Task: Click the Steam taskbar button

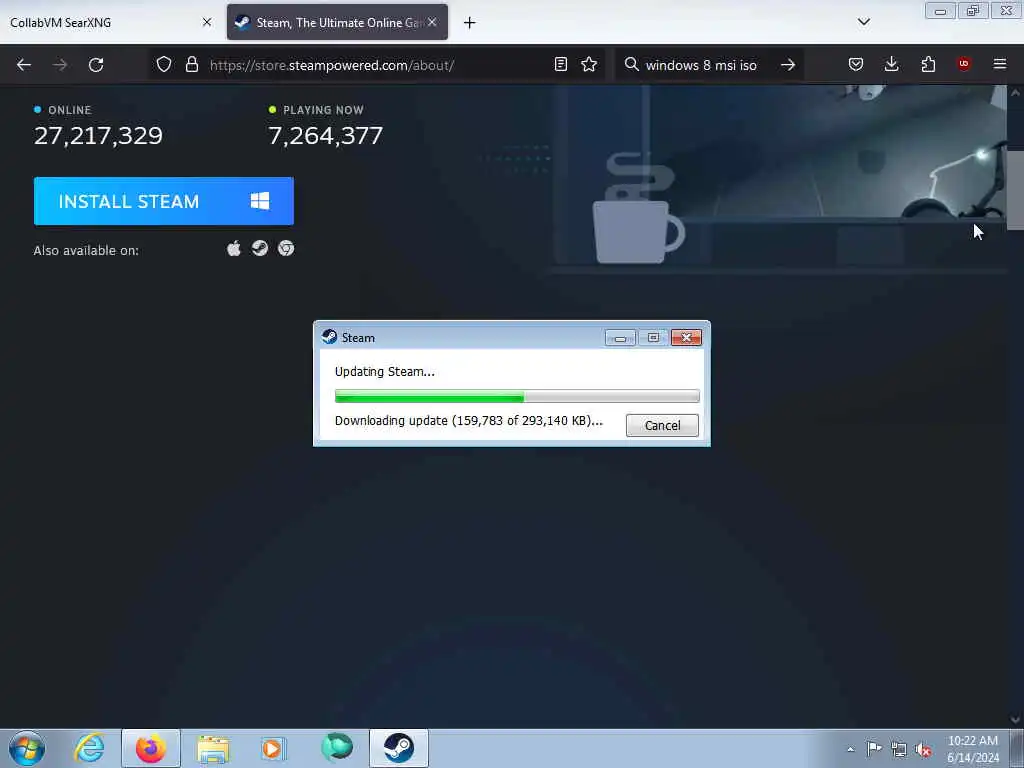Action: click(399, 748)
